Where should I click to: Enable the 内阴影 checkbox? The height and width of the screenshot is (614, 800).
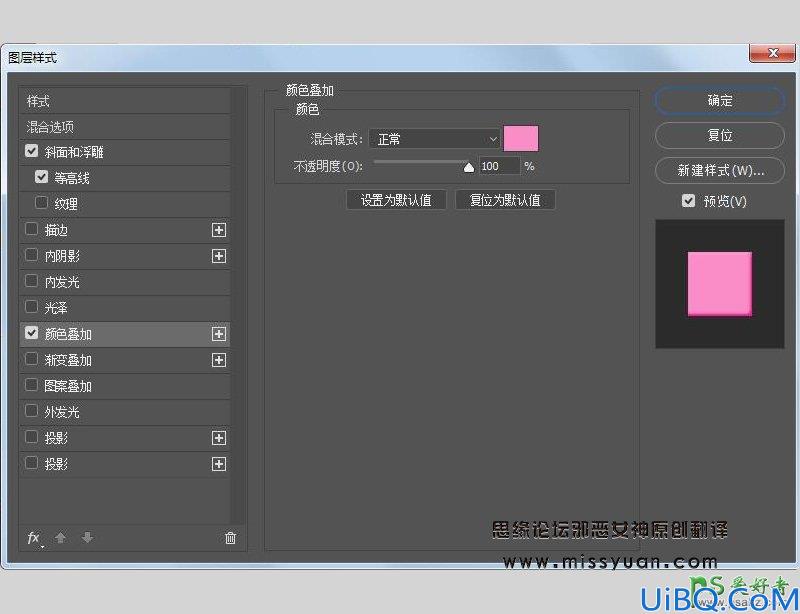click(32, 255)
